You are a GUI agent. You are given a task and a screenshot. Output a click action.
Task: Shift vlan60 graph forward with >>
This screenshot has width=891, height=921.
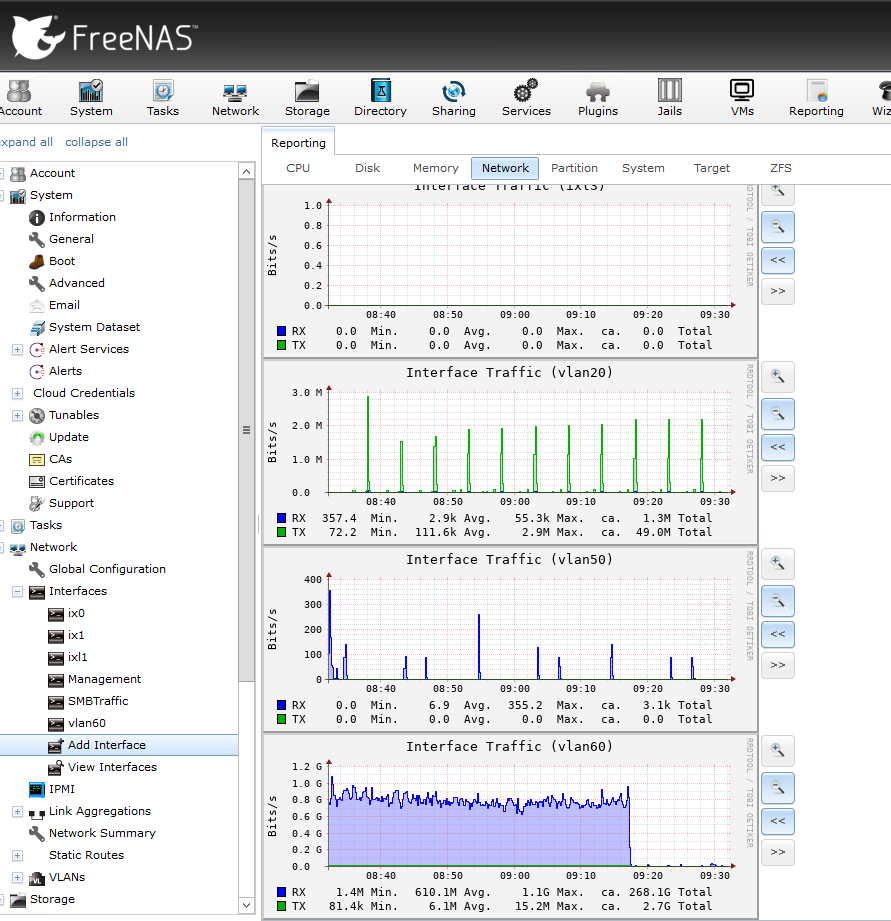point(778,852)
